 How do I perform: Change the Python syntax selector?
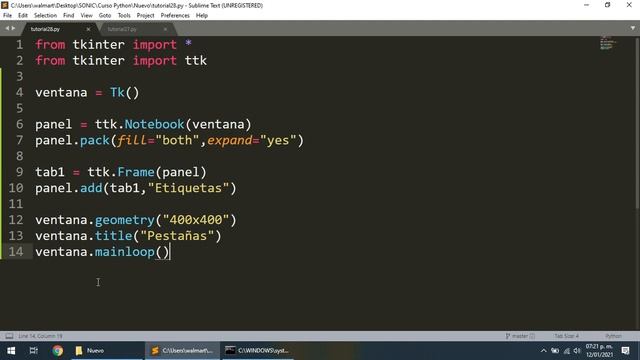pyautogui.click(x=613, y=336)
